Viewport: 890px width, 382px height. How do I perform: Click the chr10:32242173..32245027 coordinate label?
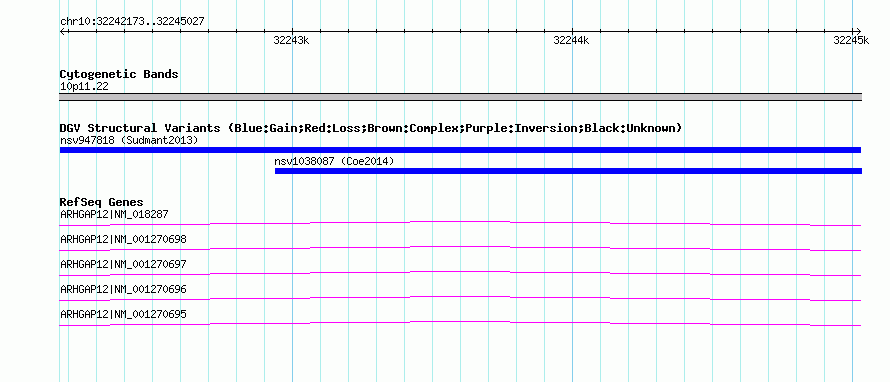[x=132, y=22]
